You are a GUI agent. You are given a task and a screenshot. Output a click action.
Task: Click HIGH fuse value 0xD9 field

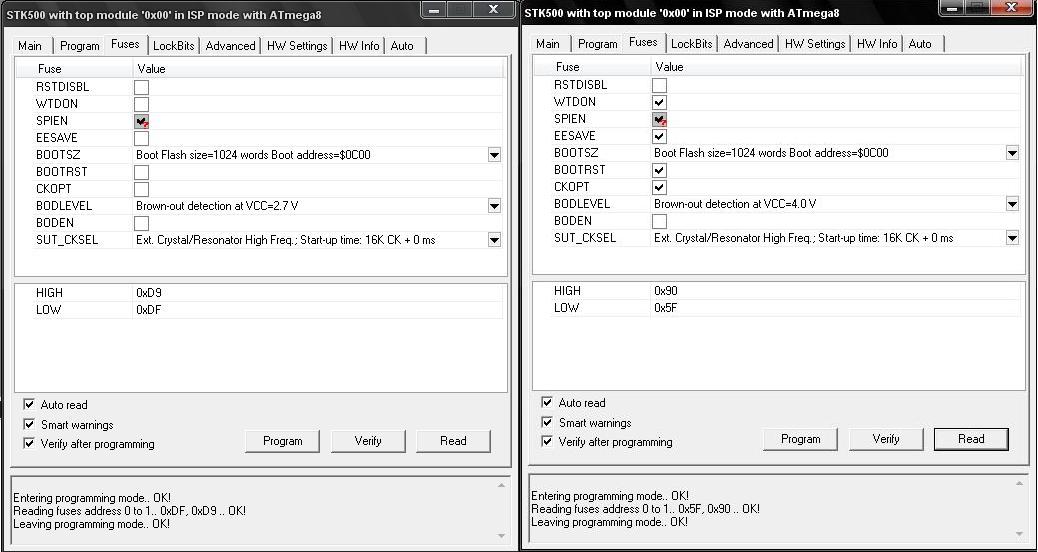click(x=318, y=293)
